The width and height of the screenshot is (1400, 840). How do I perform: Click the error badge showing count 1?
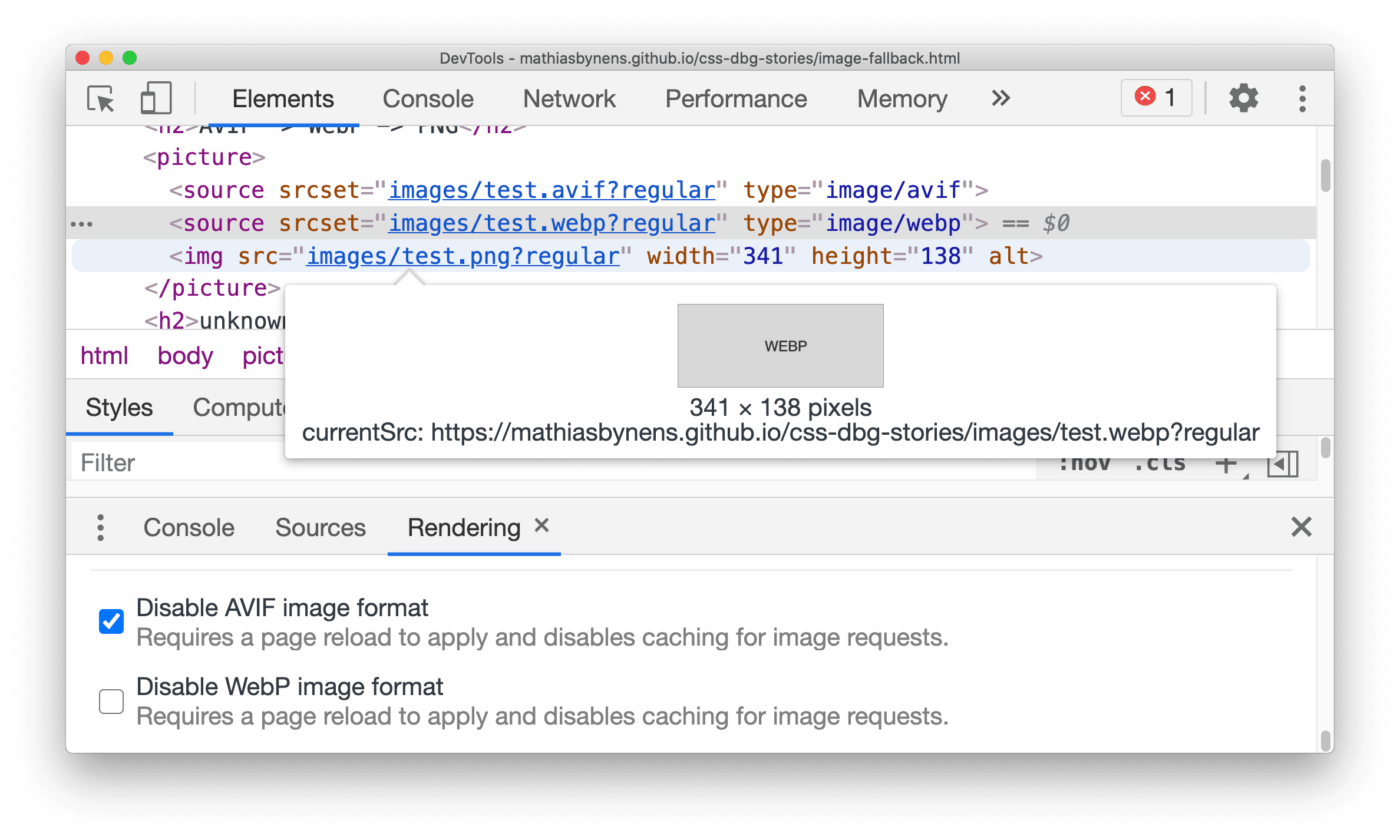pos(1155,97)
